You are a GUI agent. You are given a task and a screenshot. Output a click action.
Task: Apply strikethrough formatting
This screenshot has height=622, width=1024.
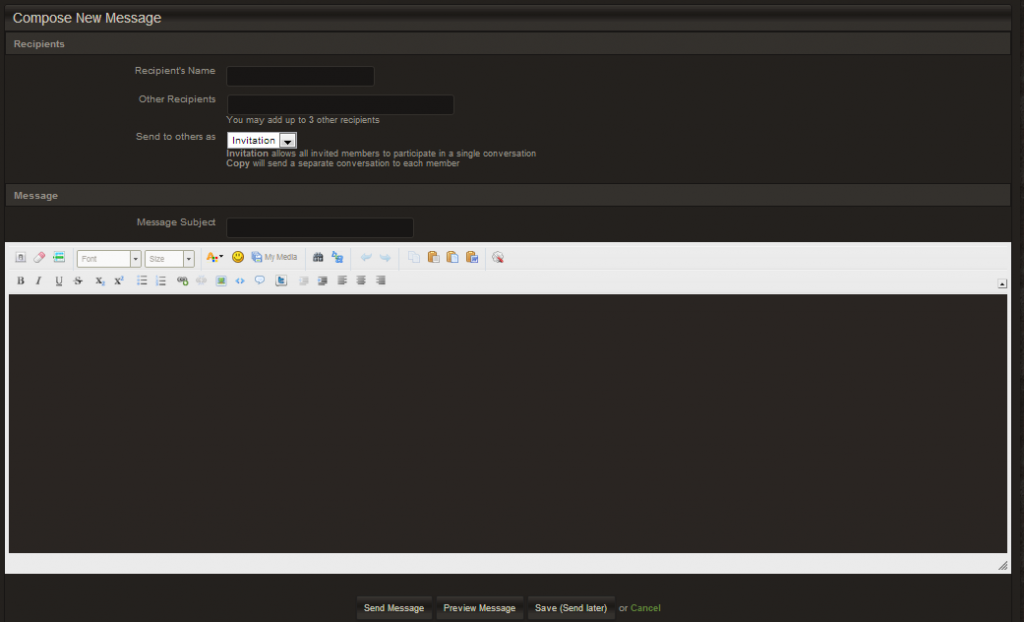78,281
